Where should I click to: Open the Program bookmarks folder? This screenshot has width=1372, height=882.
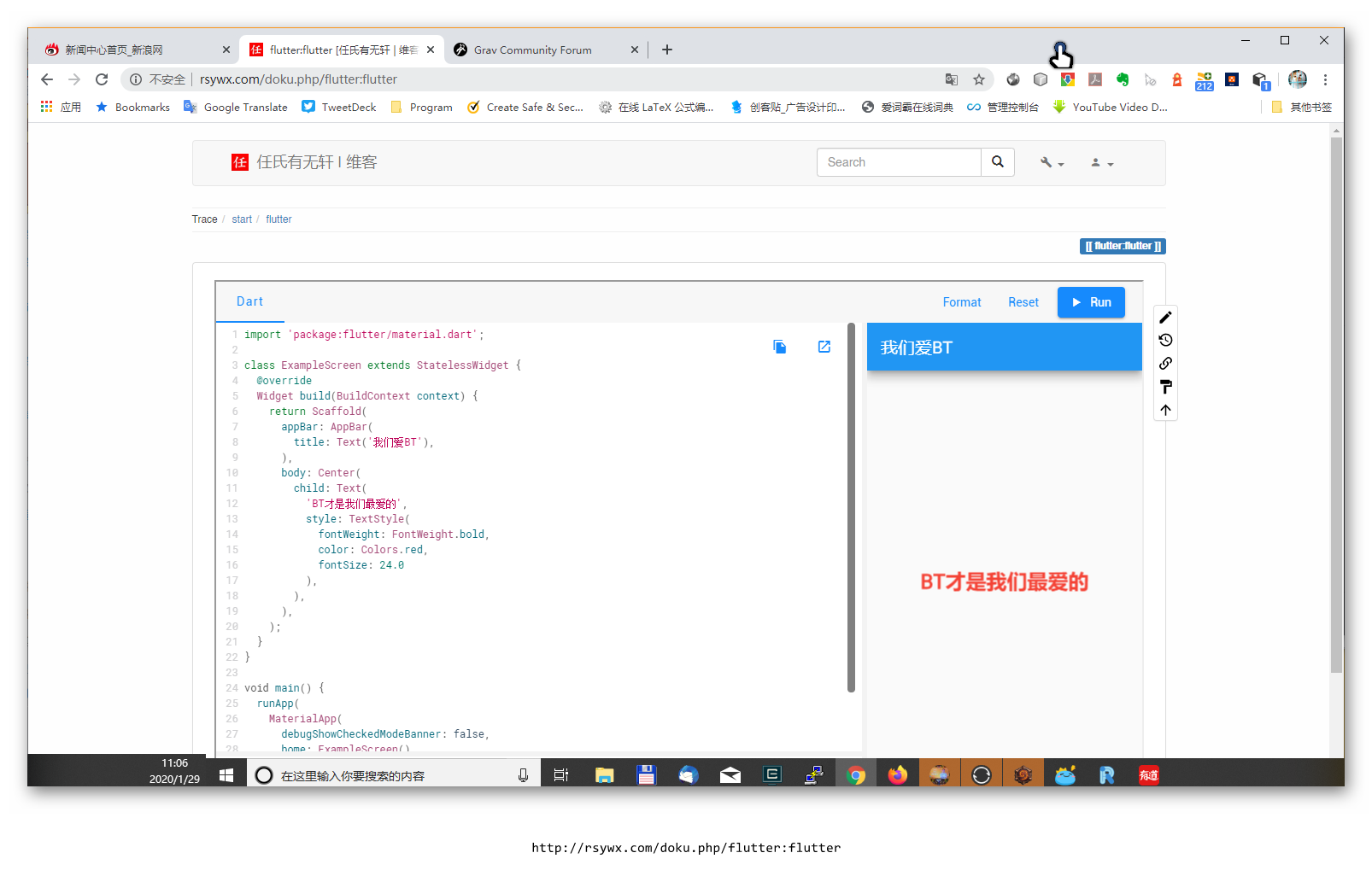point(421,107)
